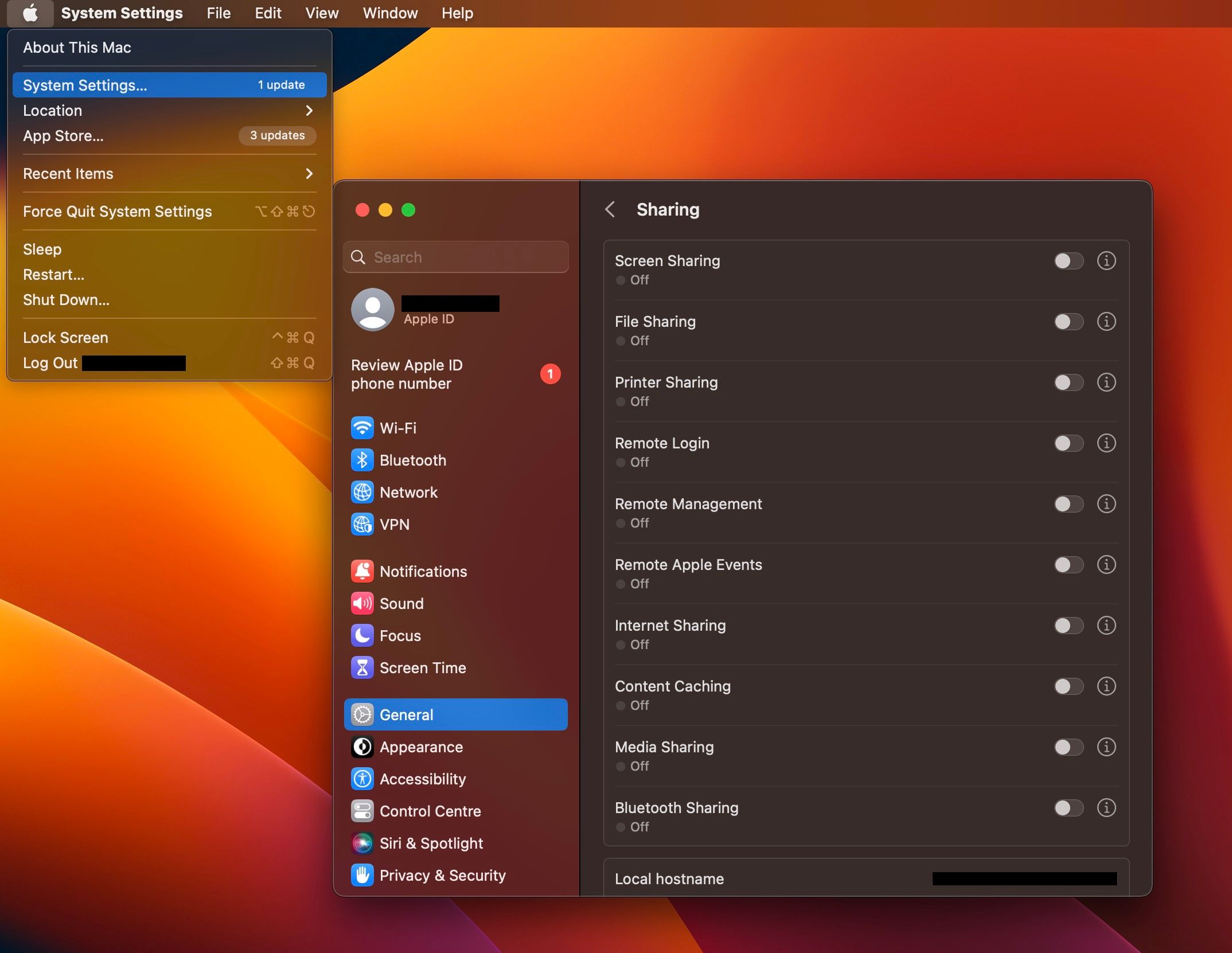Viewport: 1232px width, 953px height.
Task: Select Network in the sidebar
Action: point(408,492)
